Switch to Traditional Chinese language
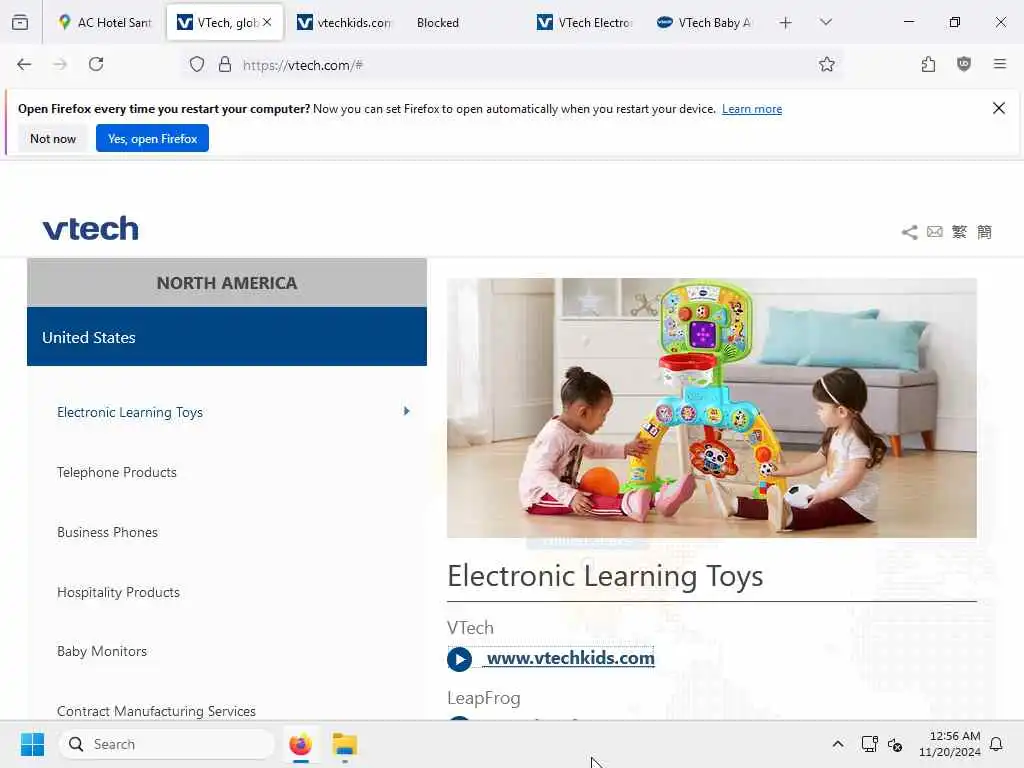Viewport: 1024px width, 768px height. tap(959, 232)
